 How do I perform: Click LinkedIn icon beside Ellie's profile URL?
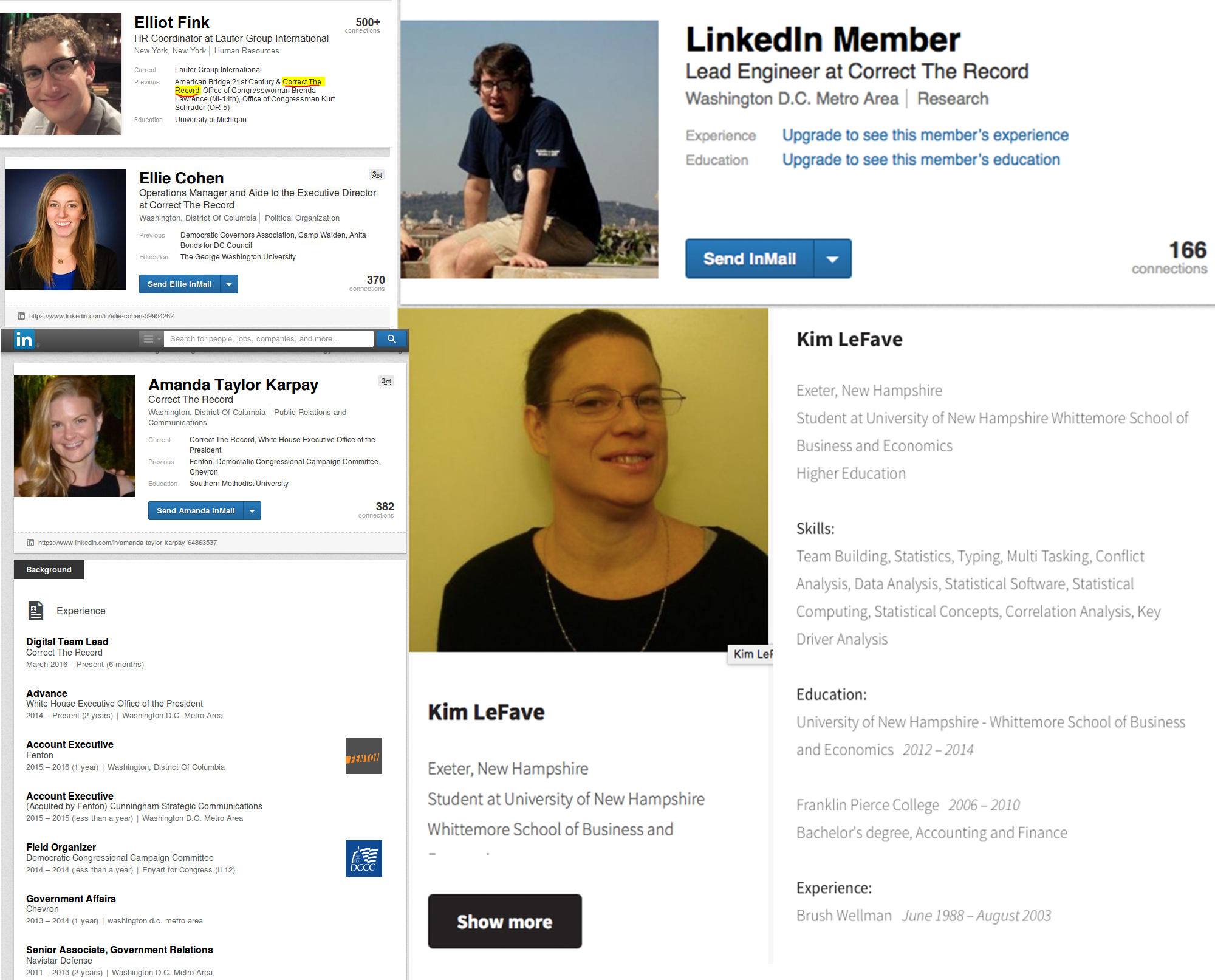click(21, 316)
